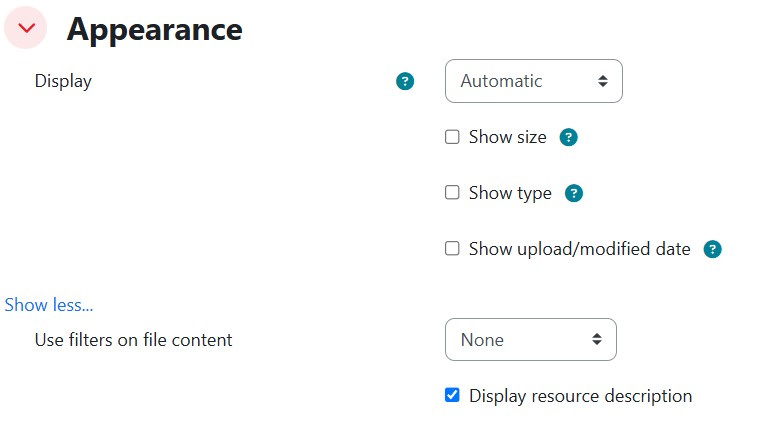The image size is (762, 423).
Task: Uncheck Display resource description checkbox
Action: coord(452,395)
